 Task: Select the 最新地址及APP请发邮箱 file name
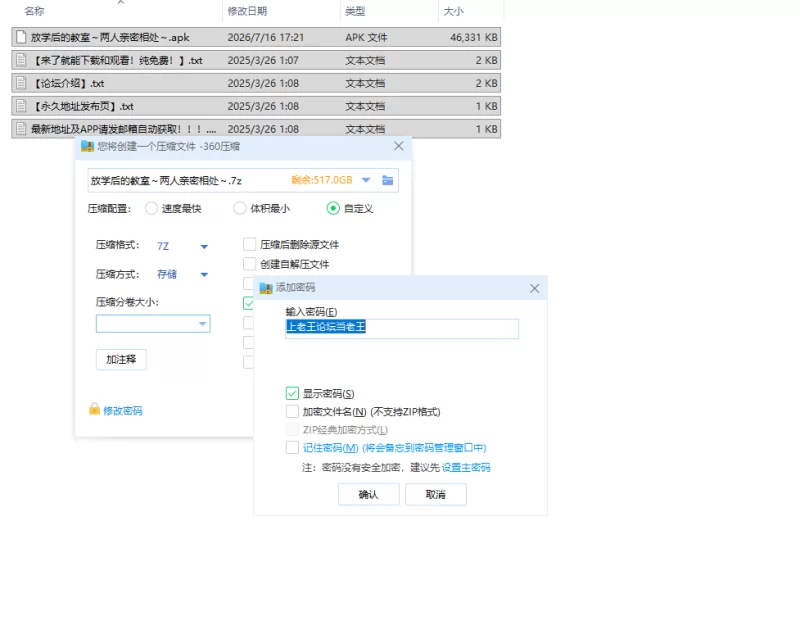(123, 129)
